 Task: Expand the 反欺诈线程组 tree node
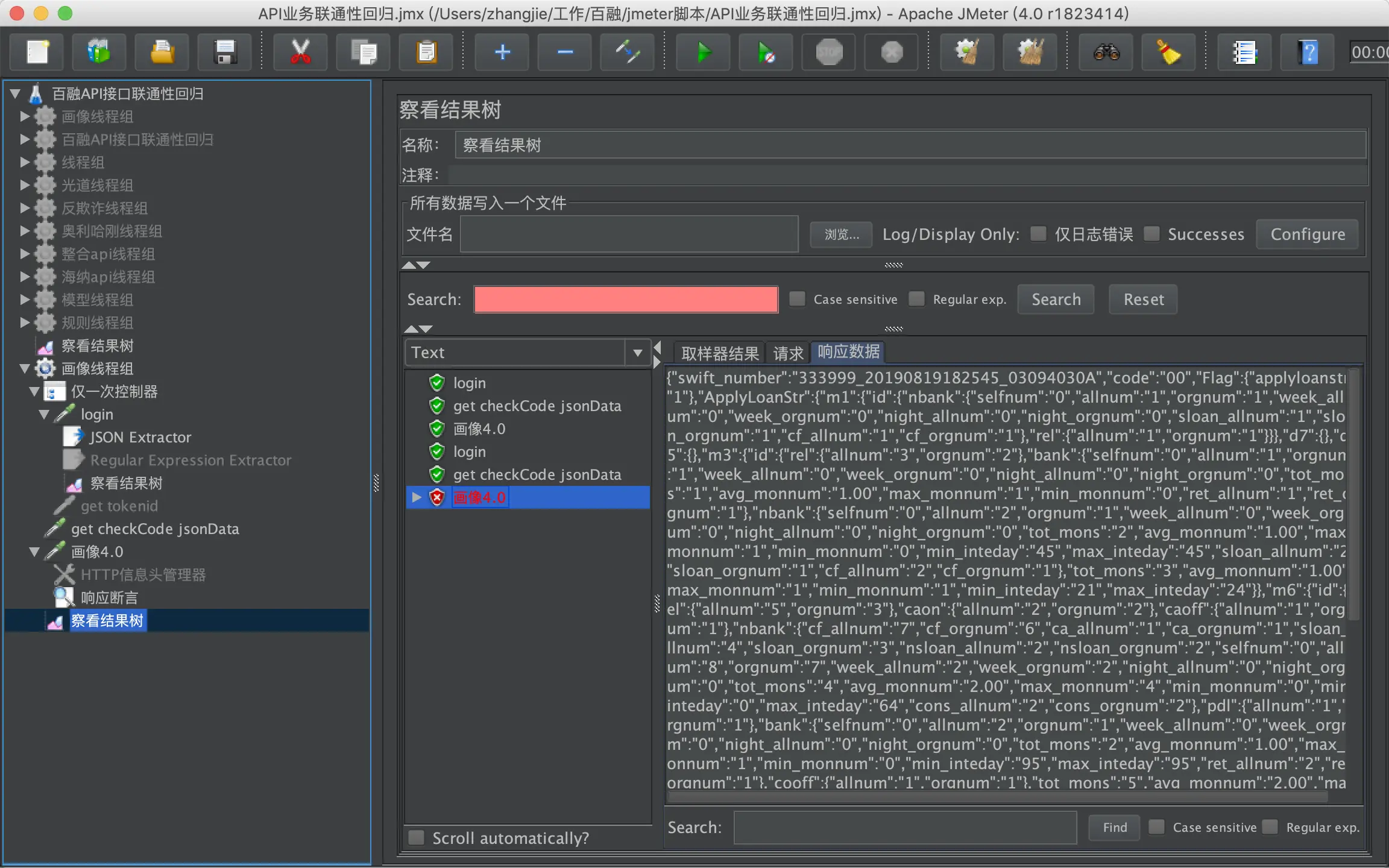(x=25, y=208)
